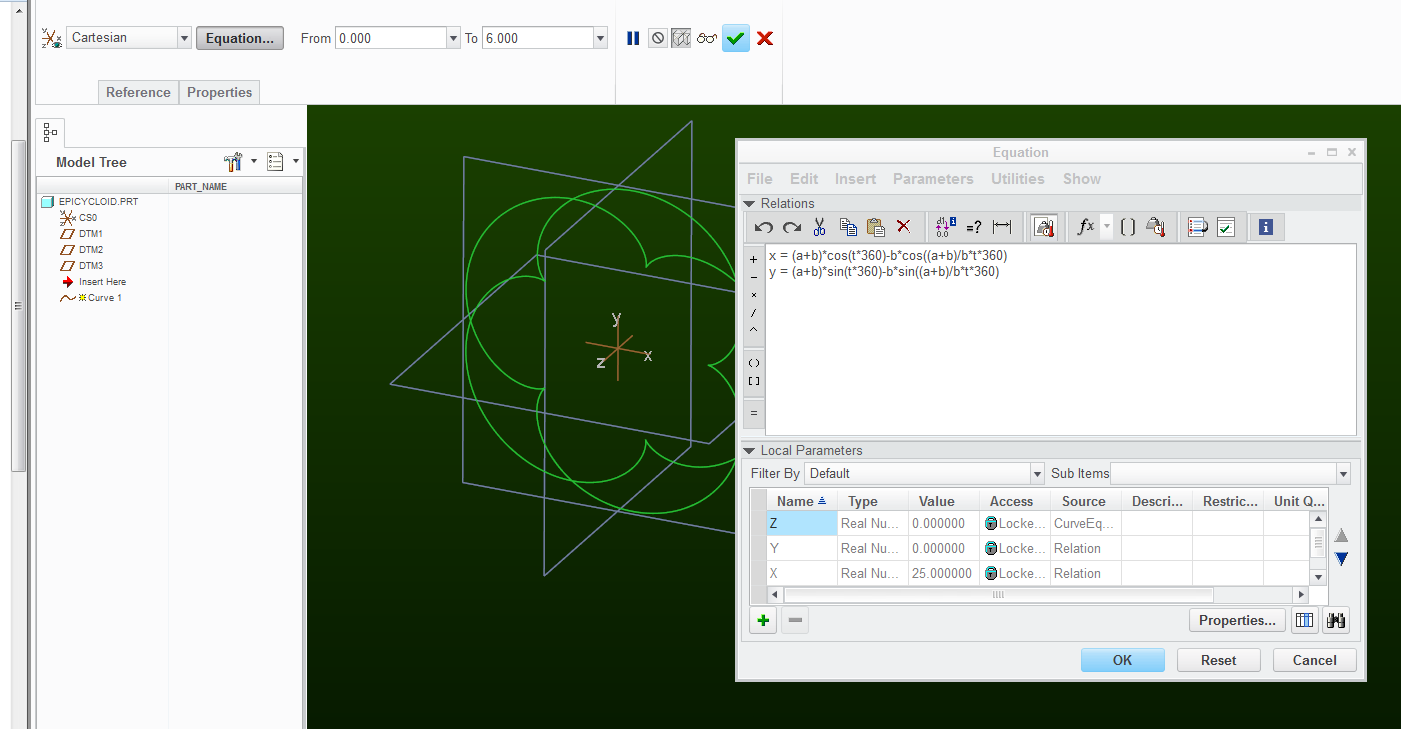This screenshot has height=729, width=1401.
Task: Open the Show menu
Action: tap(1082, 179)
